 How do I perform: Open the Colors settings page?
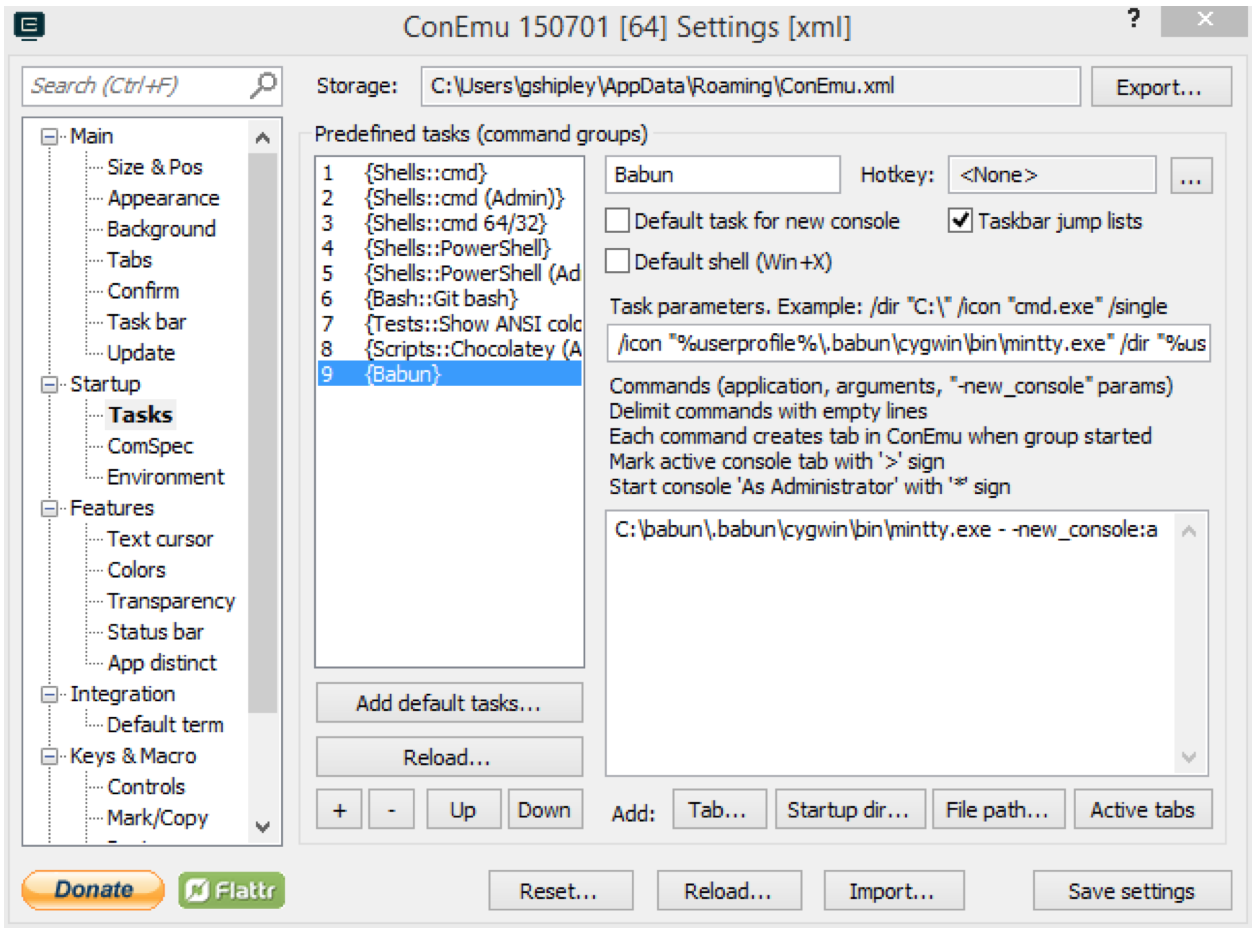click(x=137, y=570)
